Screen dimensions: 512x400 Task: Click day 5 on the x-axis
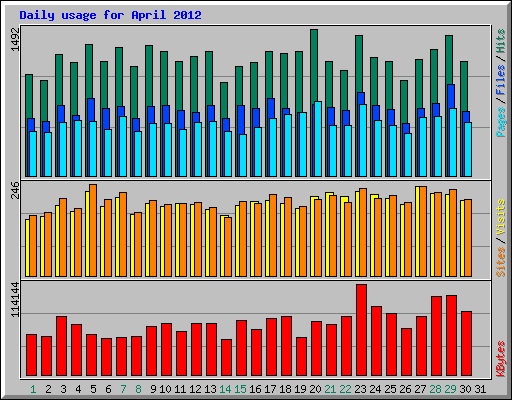(93, 389)
